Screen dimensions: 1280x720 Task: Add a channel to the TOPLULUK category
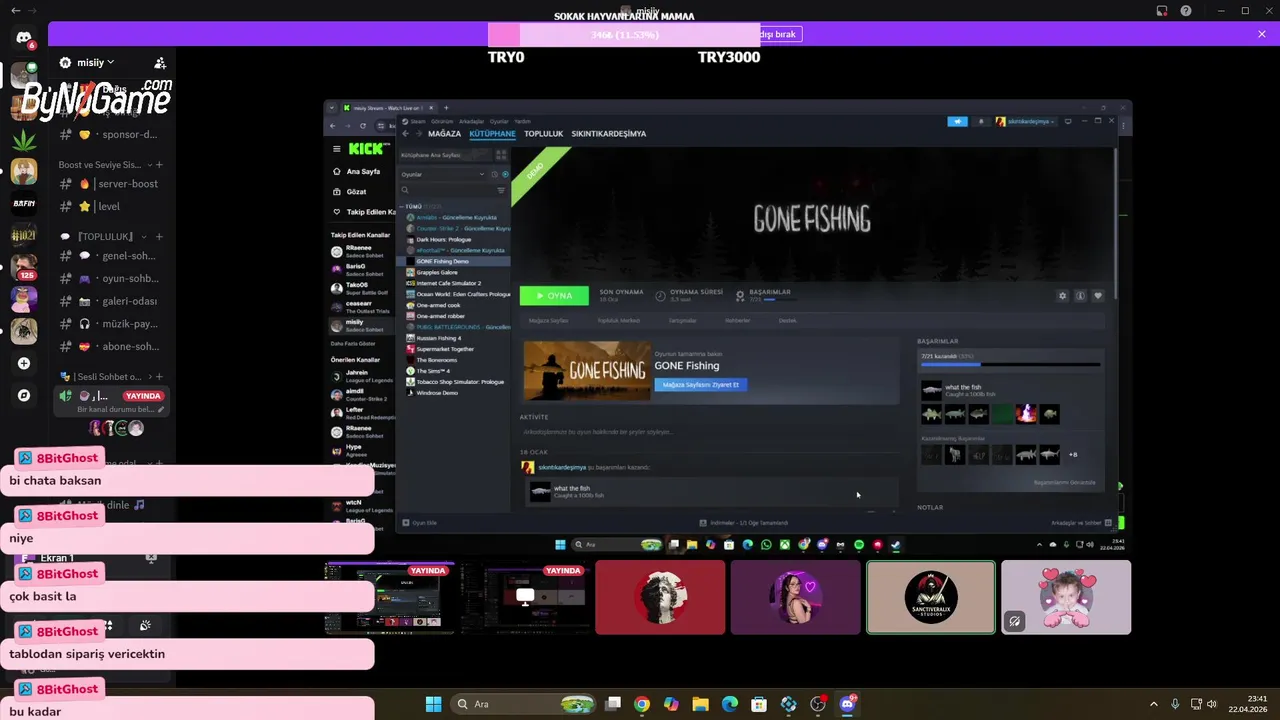pyautogui.click(x=159, y=237)
